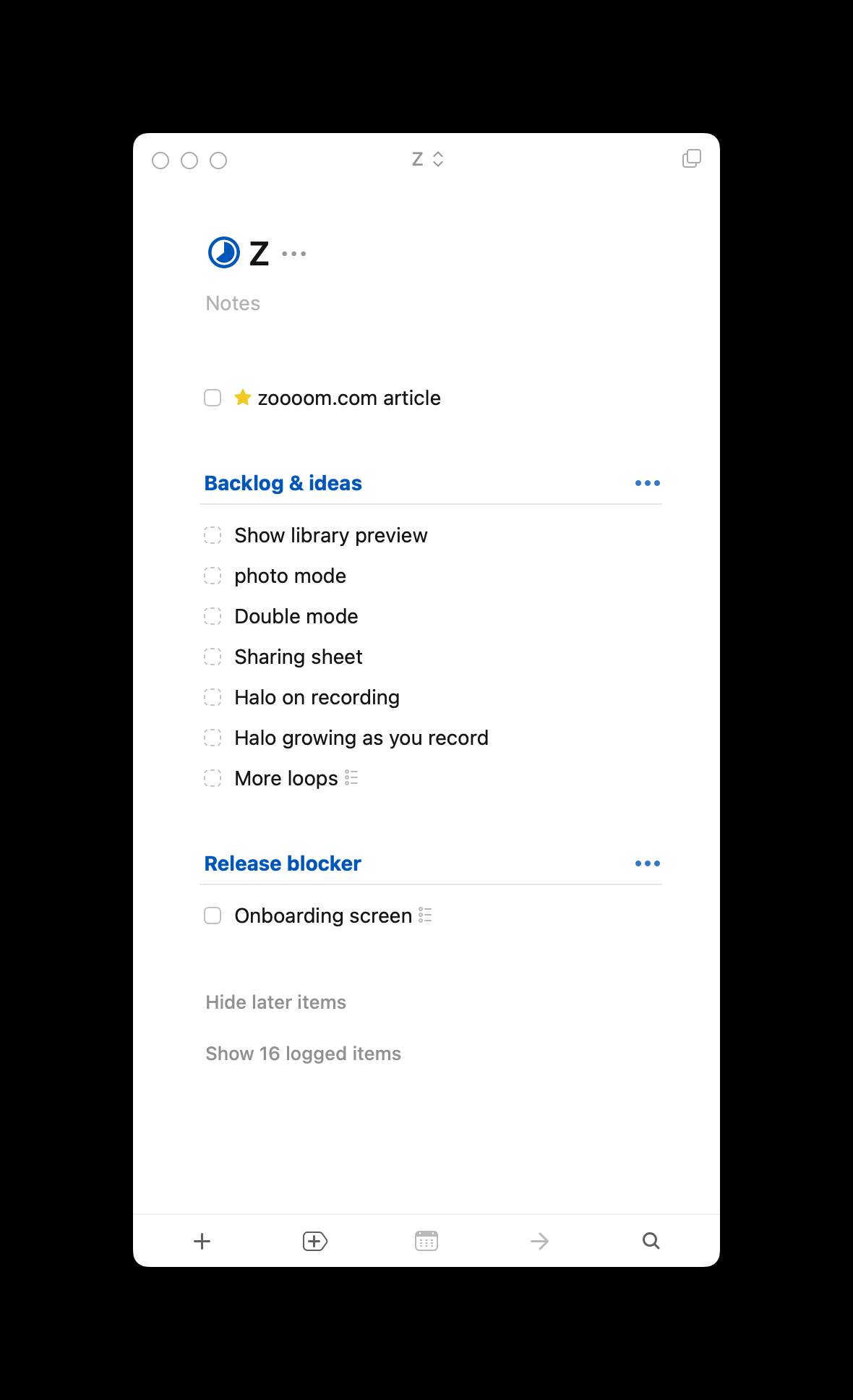The image size is (853, 1400).
Task: Hide later items in the list
Action: click(x=276, y=1002)
